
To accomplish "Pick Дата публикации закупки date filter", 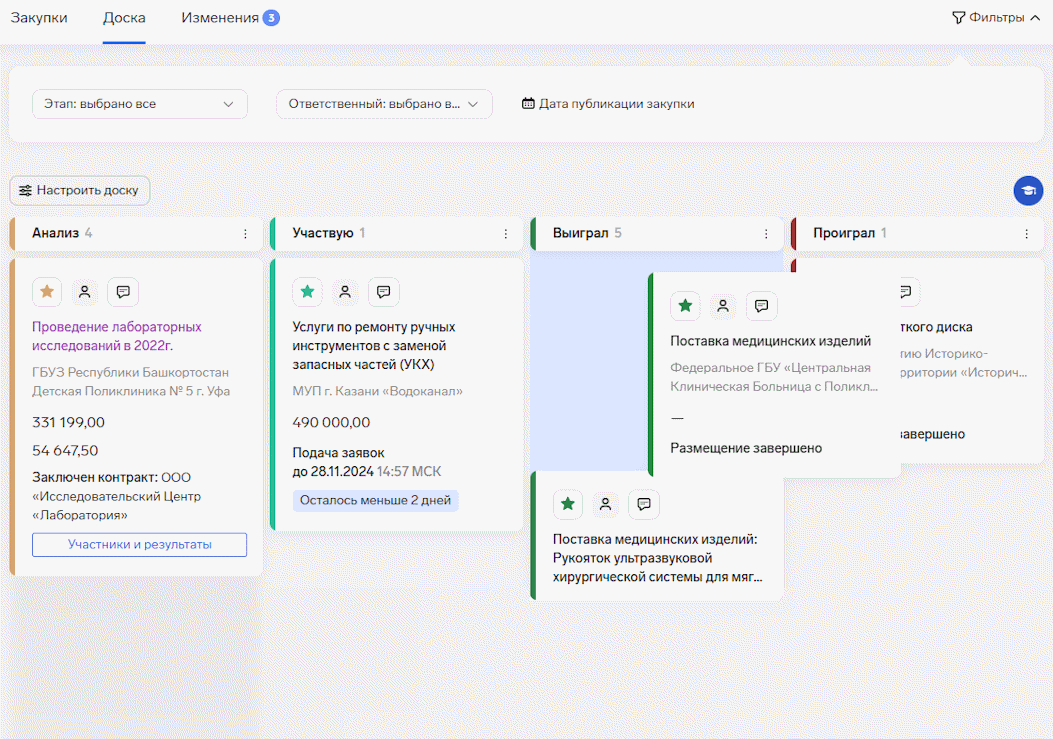I will (608, 104).
